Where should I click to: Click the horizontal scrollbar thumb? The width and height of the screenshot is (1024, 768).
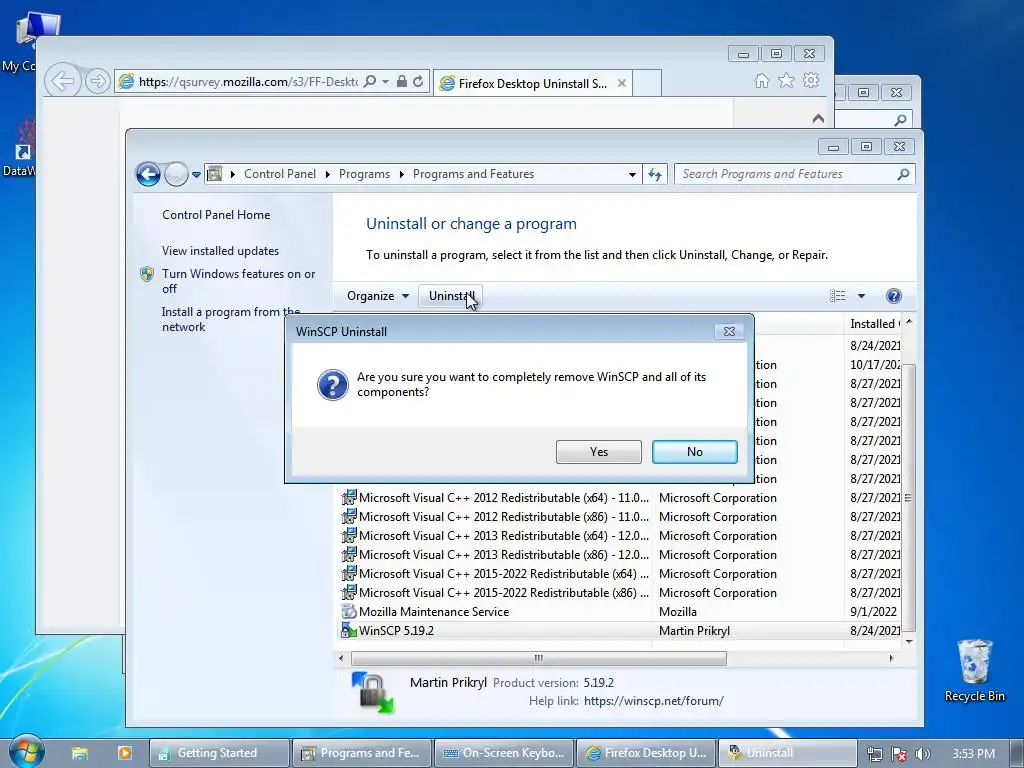pos(538,658)
